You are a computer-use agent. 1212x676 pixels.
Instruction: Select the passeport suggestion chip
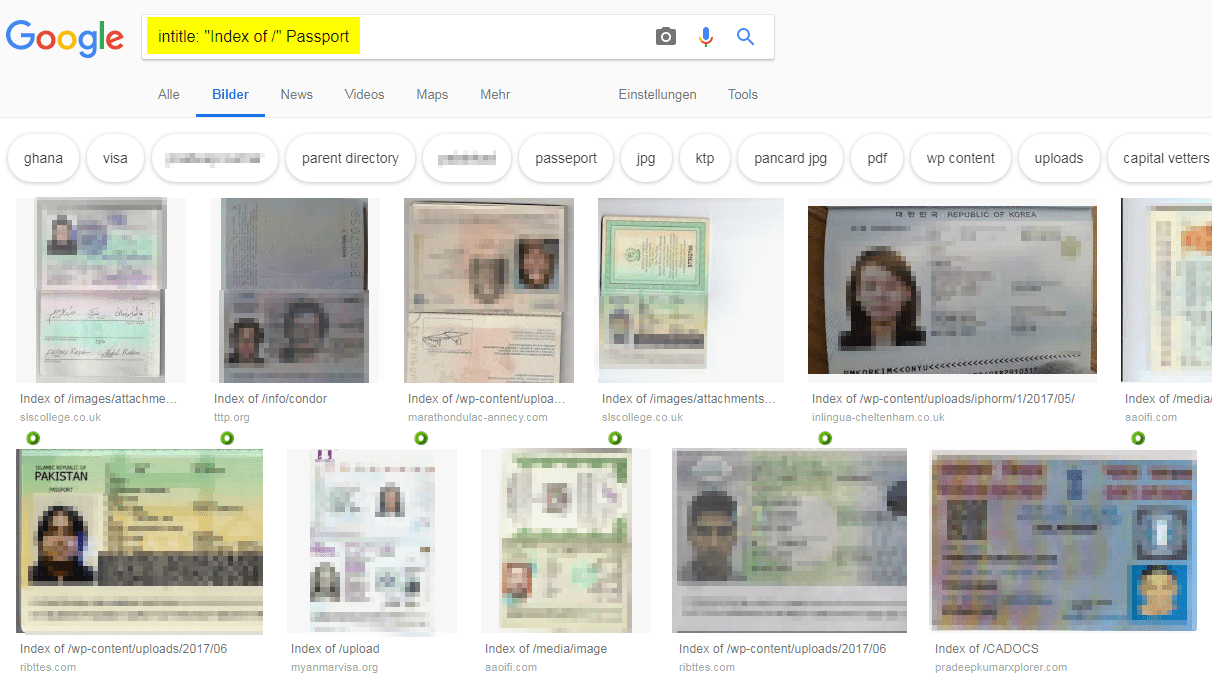click(x=566, y=158)
